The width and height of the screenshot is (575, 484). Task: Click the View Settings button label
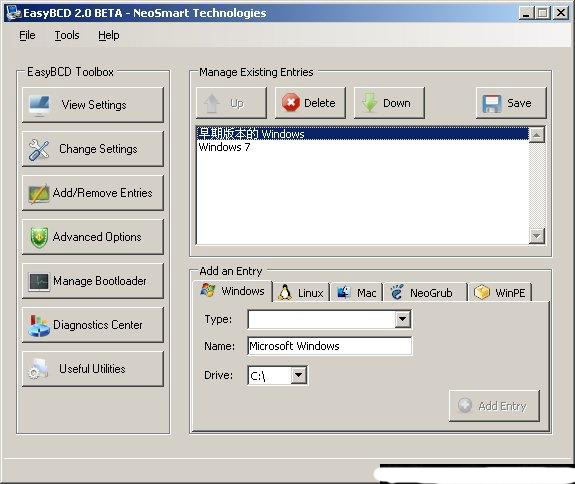94,105
